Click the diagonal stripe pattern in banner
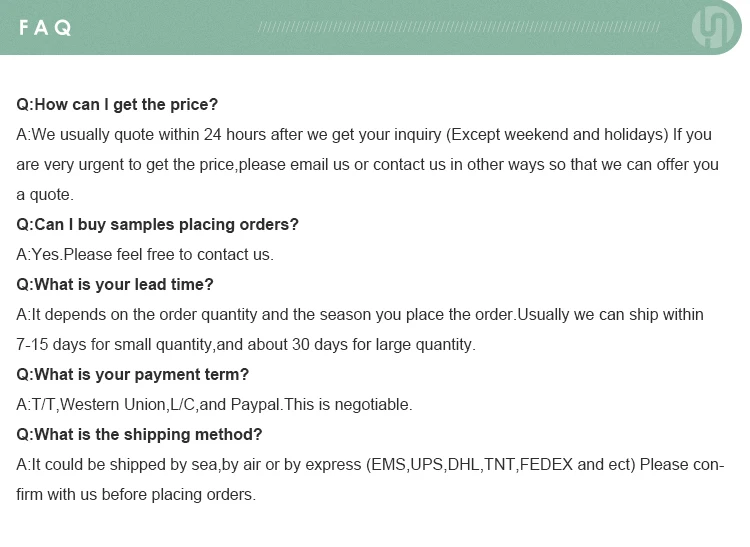Screen dimensions: 750x547 [x=459, y=27]
